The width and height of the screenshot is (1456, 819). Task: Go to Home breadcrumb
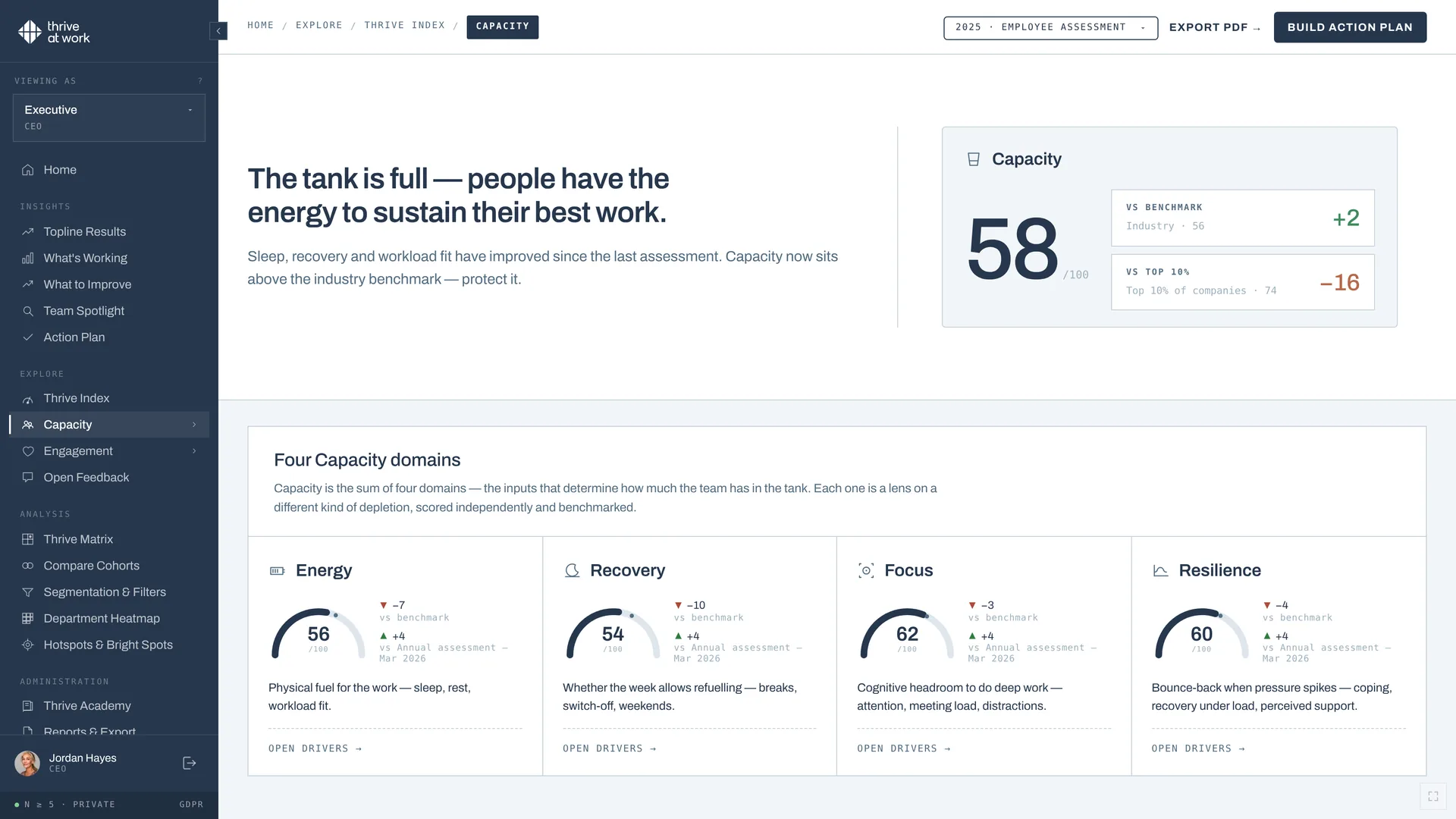[261, 26]
